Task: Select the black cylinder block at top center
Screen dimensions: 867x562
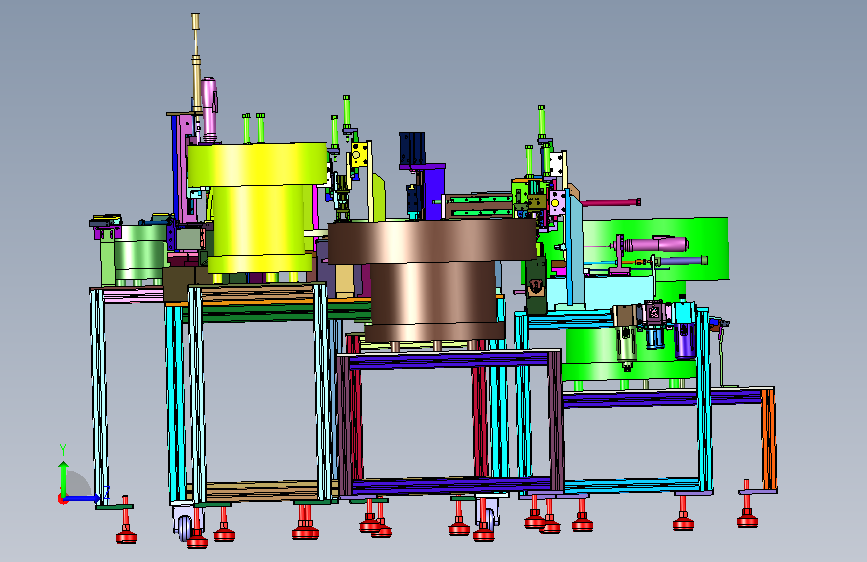Action: click(x=412, y=148)
